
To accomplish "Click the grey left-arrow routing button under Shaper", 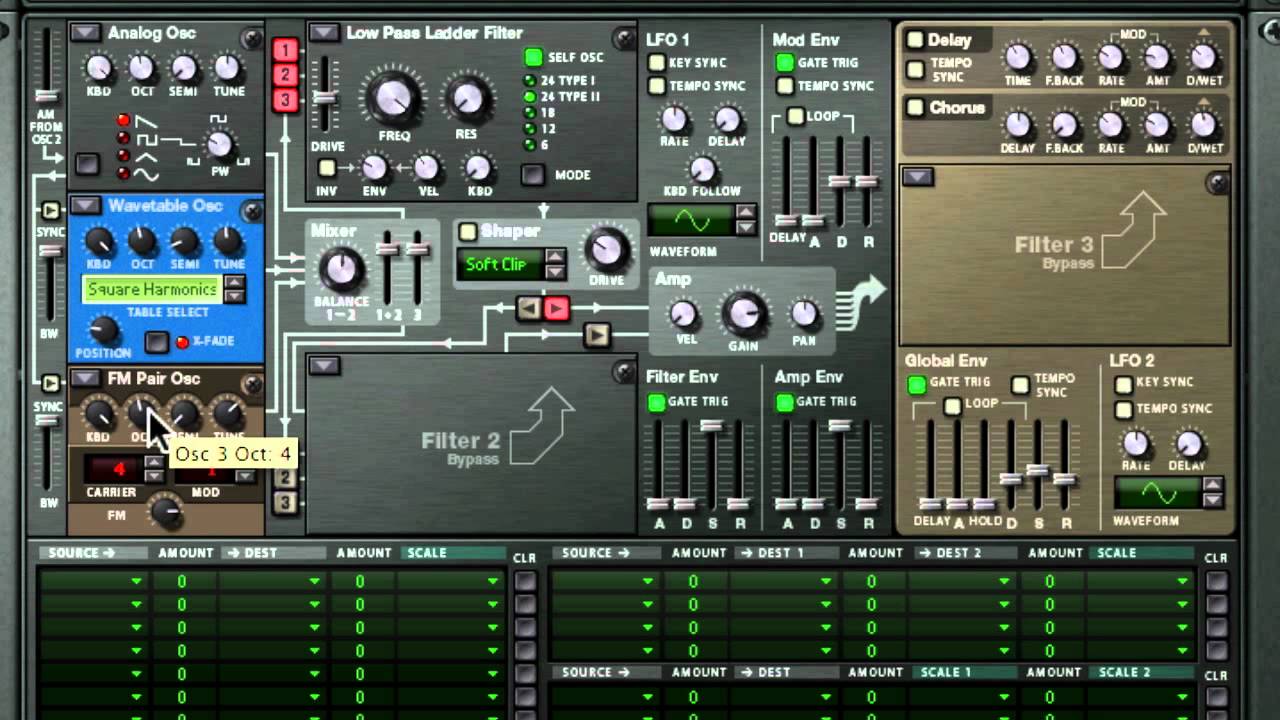I will tap(529, 309).
